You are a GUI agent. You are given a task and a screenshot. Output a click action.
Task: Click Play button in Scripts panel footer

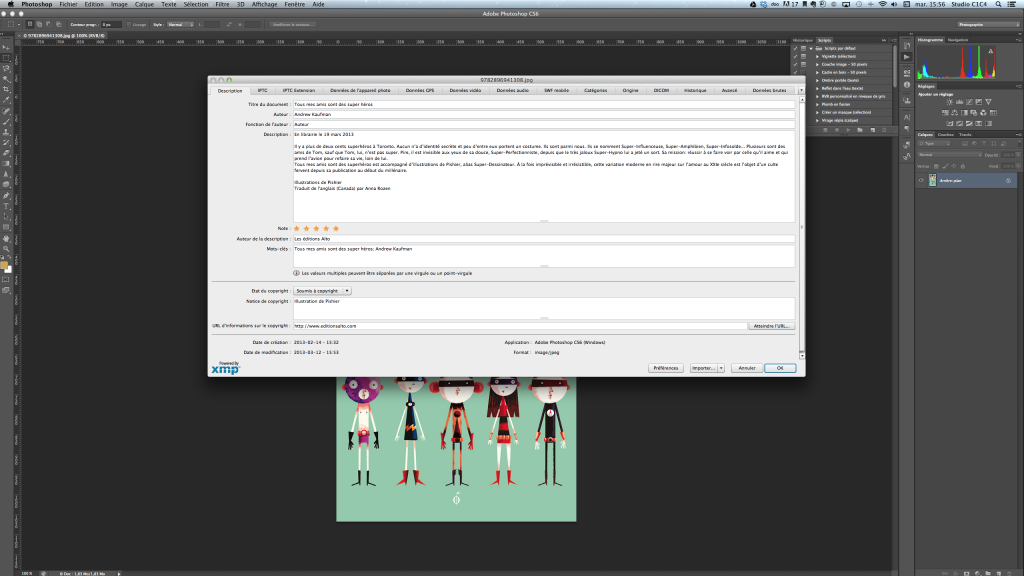pyautogui.click(x=848, y=130)
